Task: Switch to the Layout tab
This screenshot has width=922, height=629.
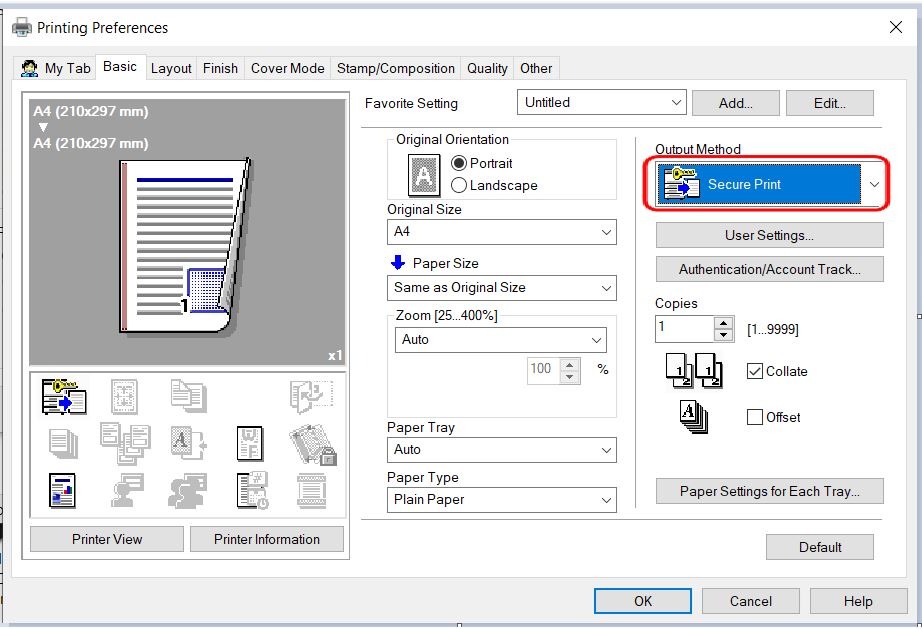Action: [171, 68]
